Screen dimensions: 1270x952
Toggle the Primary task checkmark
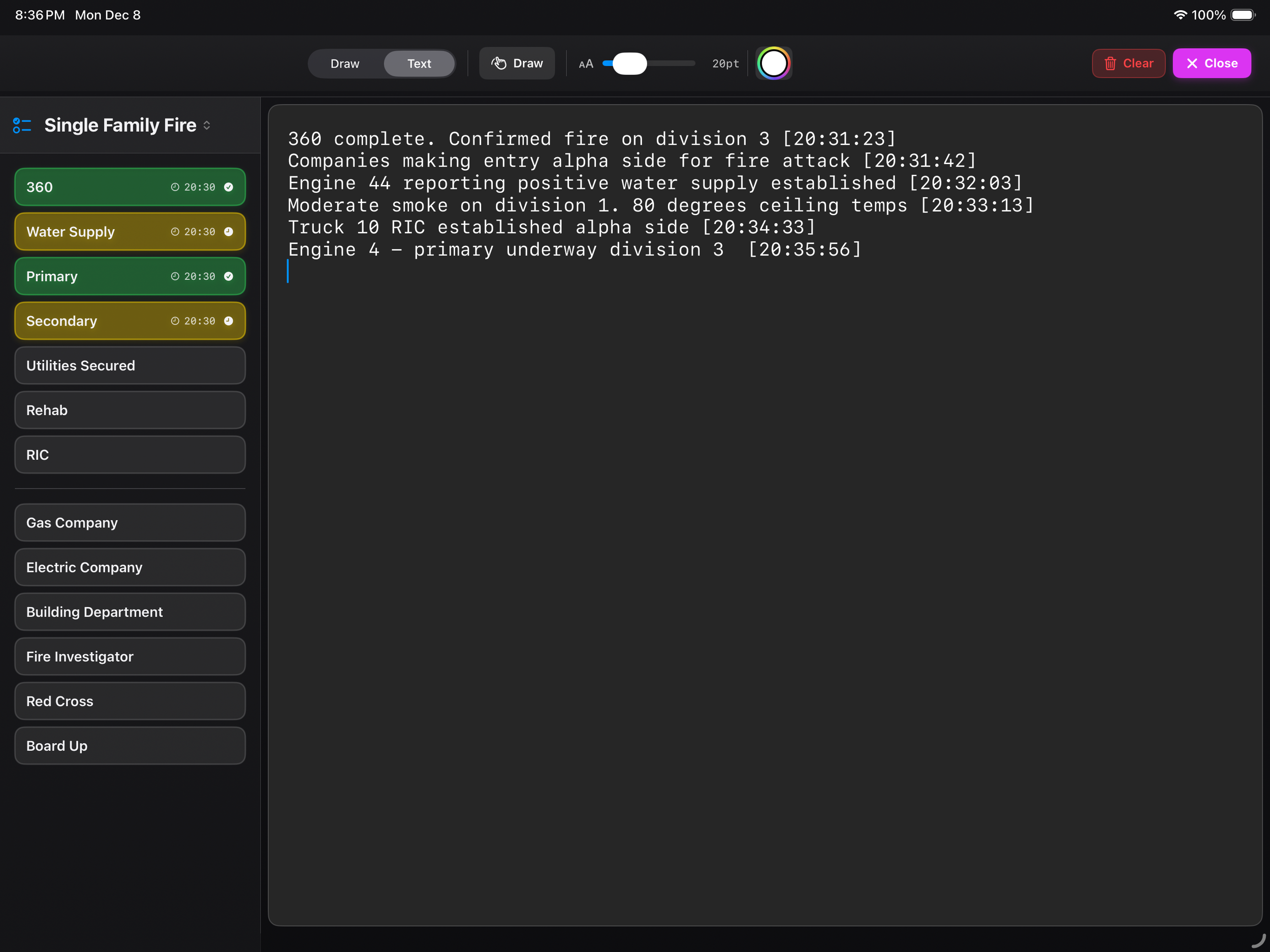[x=229, y=276]
